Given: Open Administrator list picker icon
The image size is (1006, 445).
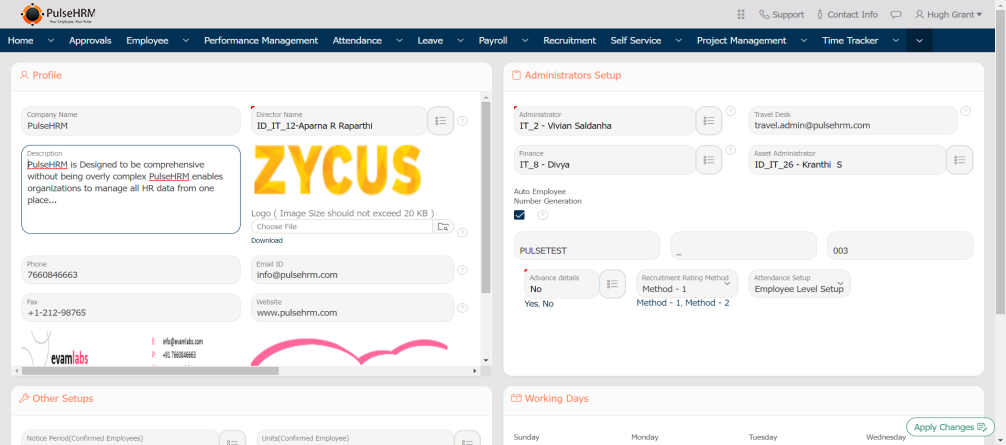Looking at the screenshot, I should pyautogui.click(x=708, y=121).
